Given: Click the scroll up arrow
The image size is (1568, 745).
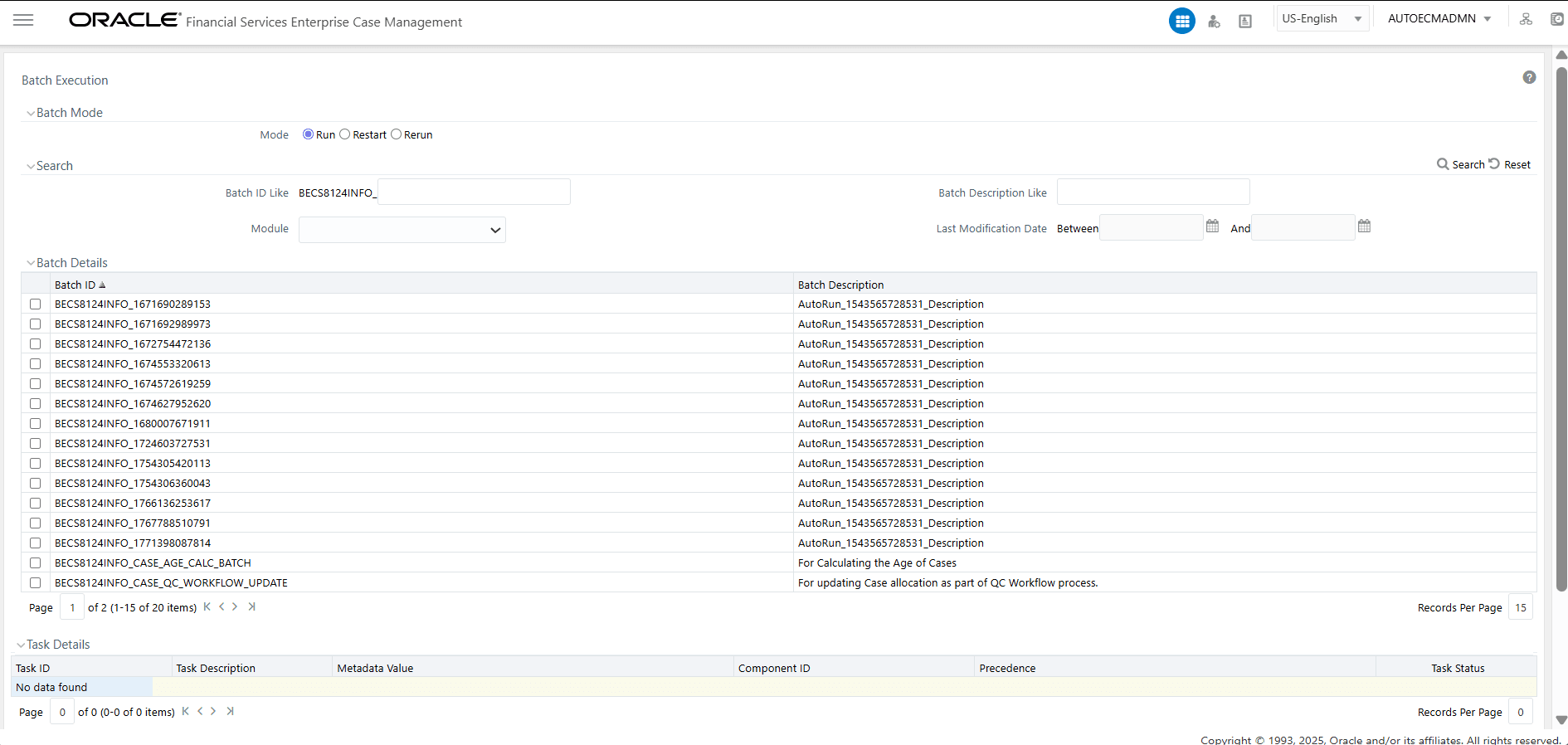Looking at the screenshot, I should click(x=1561, y=55).
